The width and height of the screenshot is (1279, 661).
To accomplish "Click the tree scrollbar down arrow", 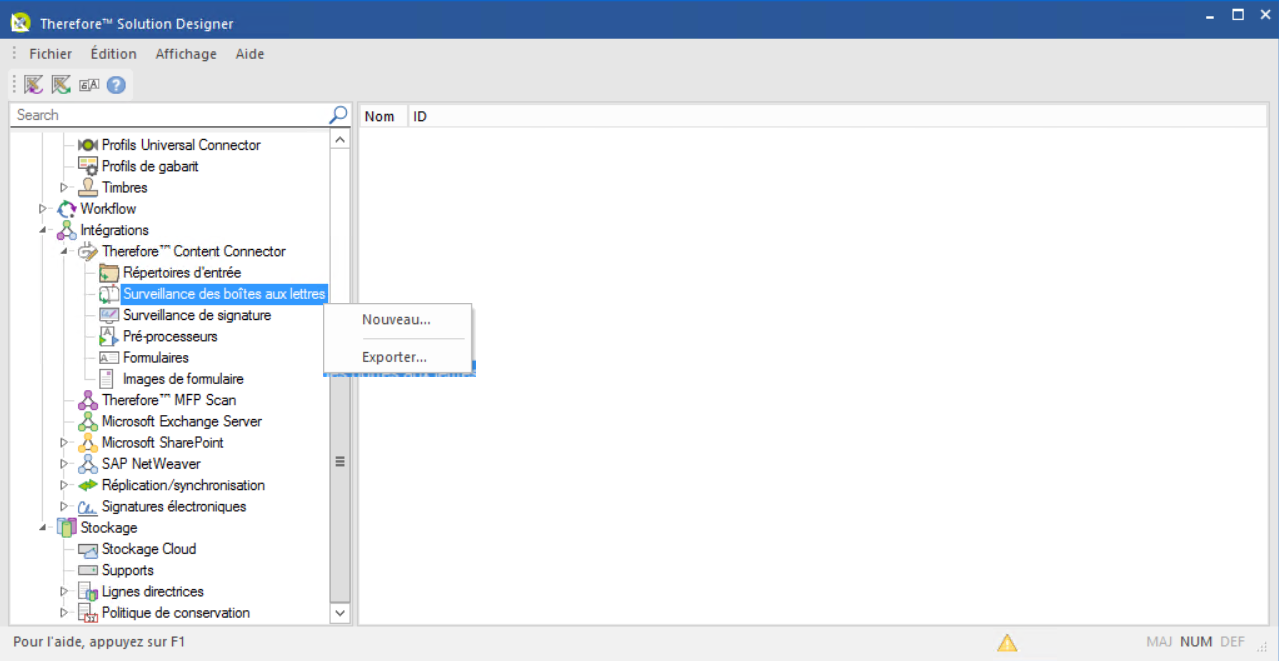I will pyautogui.click(x=340, y=613).
